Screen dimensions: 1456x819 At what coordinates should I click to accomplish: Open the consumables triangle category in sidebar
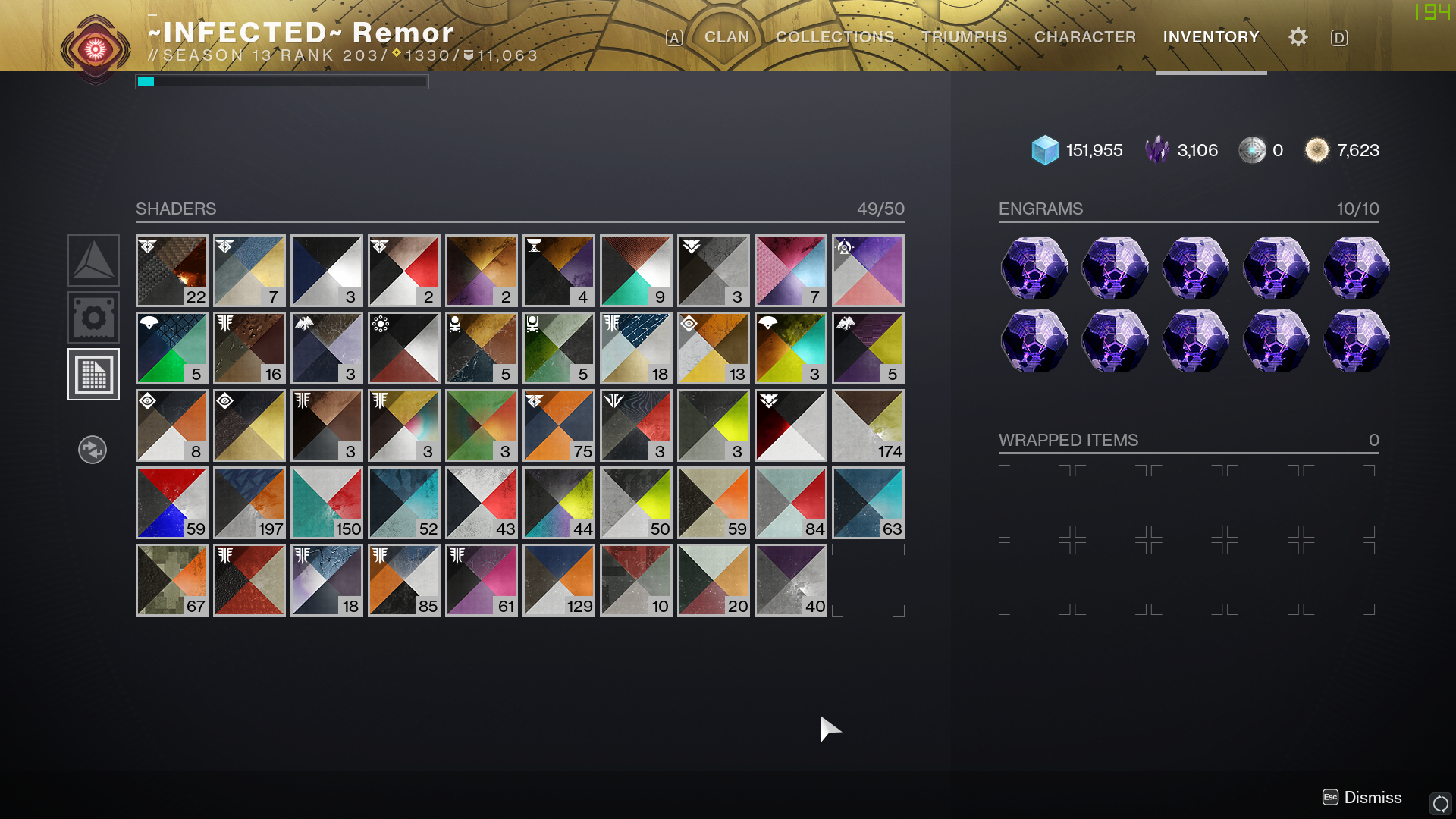point(93,260)
